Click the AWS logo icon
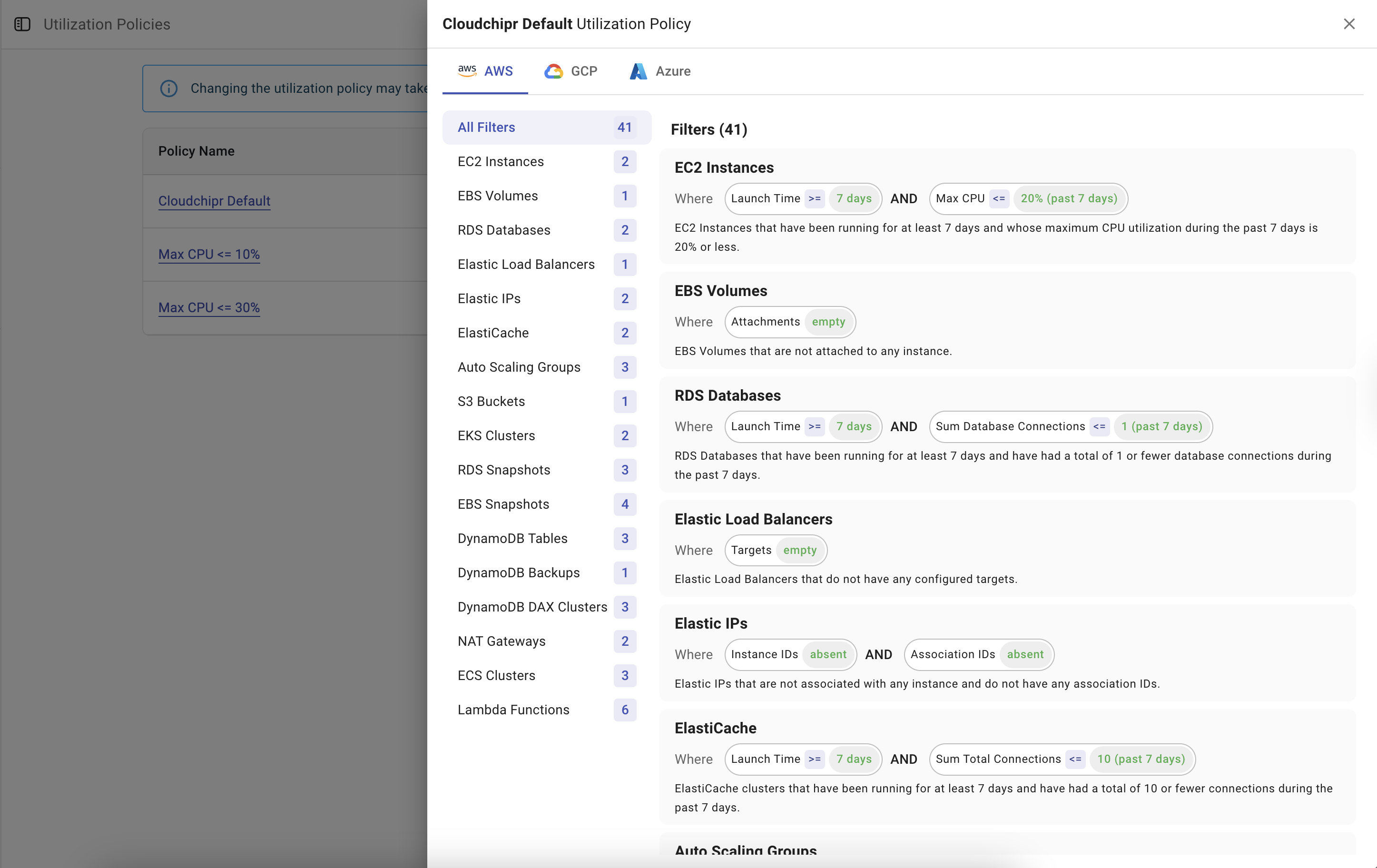Image resolution: width=1377 pixels, height=868 pixels. coord(467,70)
